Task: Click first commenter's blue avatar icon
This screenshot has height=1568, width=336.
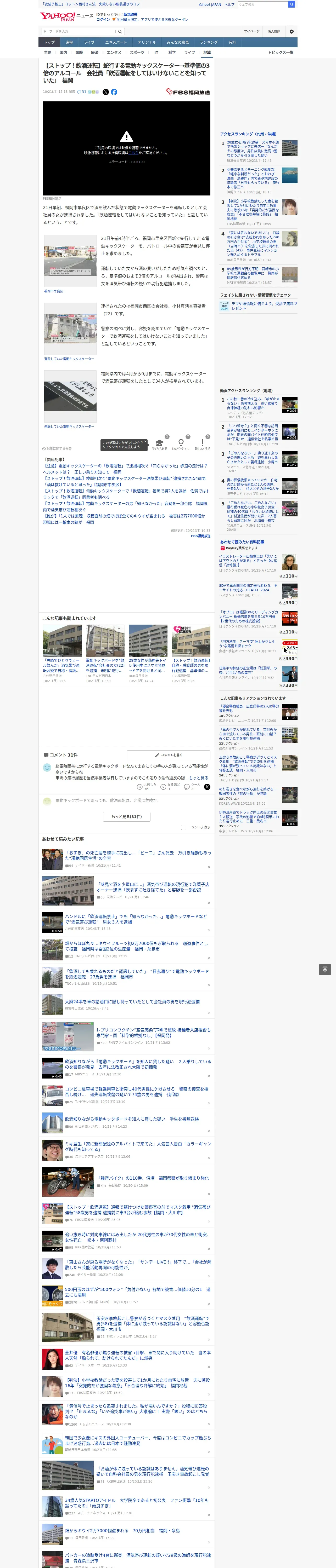Action: (x=47, y=768)
